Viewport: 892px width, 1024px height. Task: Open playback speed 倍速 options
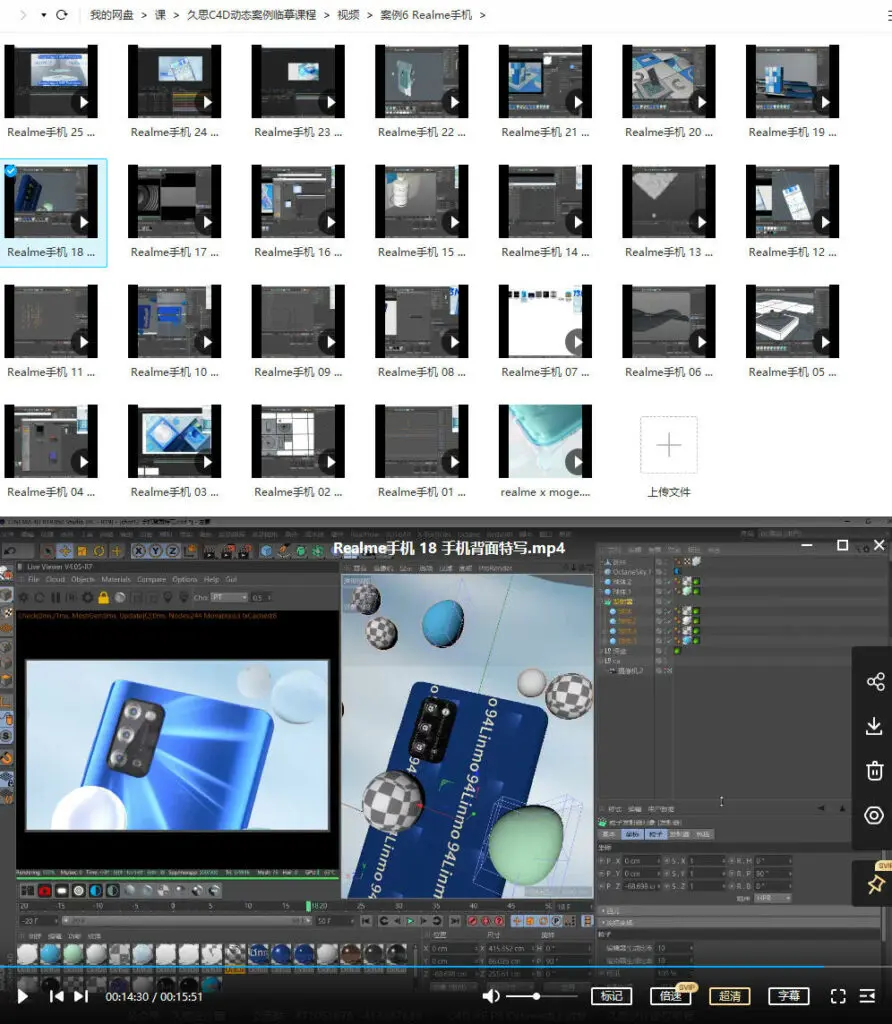[x=671, y=996]
